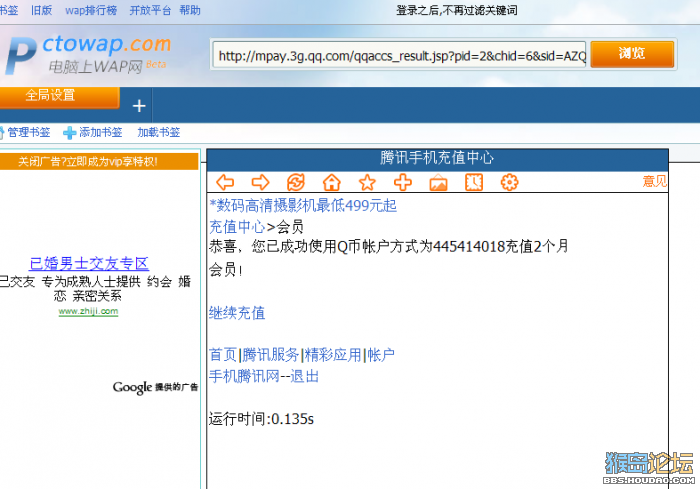700x489 pixels.
Task: Open the www.zhiji.com ad link
Action: 88,311
